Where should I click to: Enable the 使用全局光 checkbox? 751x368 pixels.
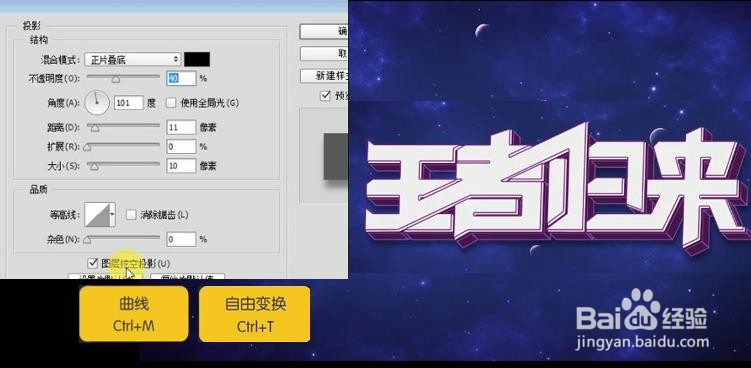click(x=171, y=103)
